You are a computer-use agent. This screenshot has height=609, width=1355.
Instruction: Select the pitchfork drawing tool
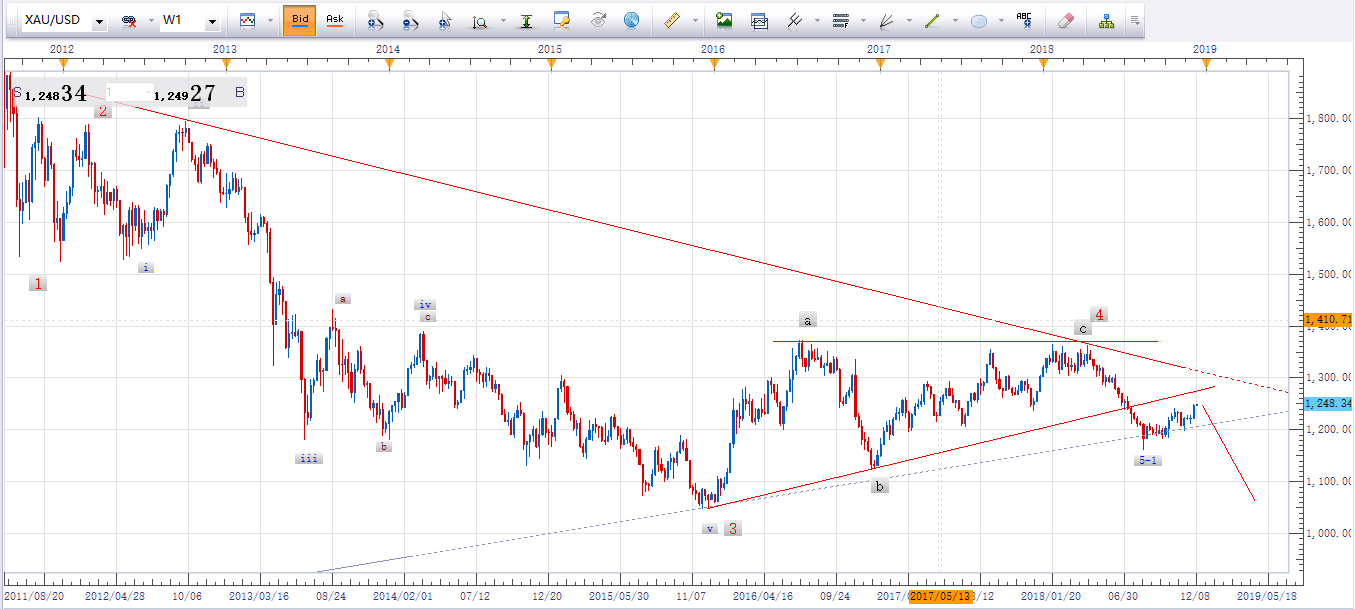pos(795,20)
